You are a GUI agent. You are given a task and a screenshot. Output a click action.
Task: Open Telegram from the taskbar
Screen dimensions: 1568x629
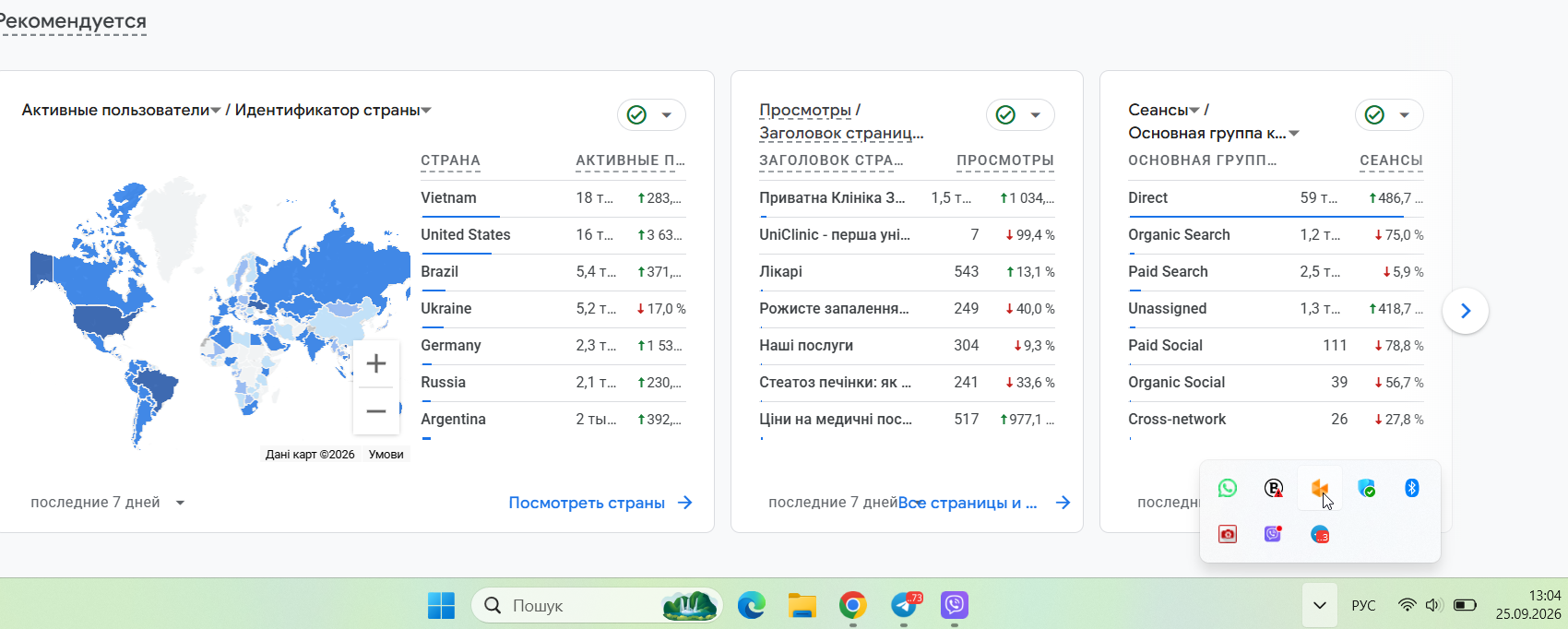point(905,605)
